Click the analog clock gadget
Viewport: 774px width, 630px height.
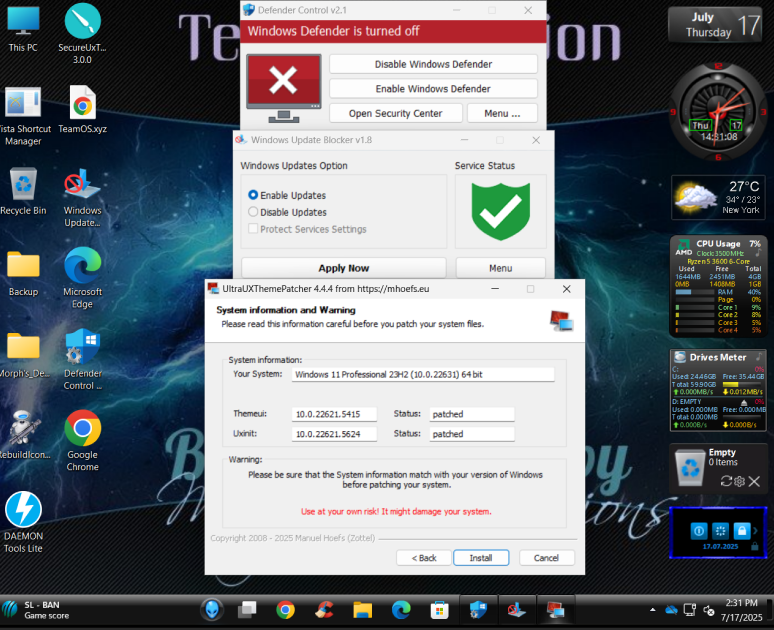(x=718, y=112)
